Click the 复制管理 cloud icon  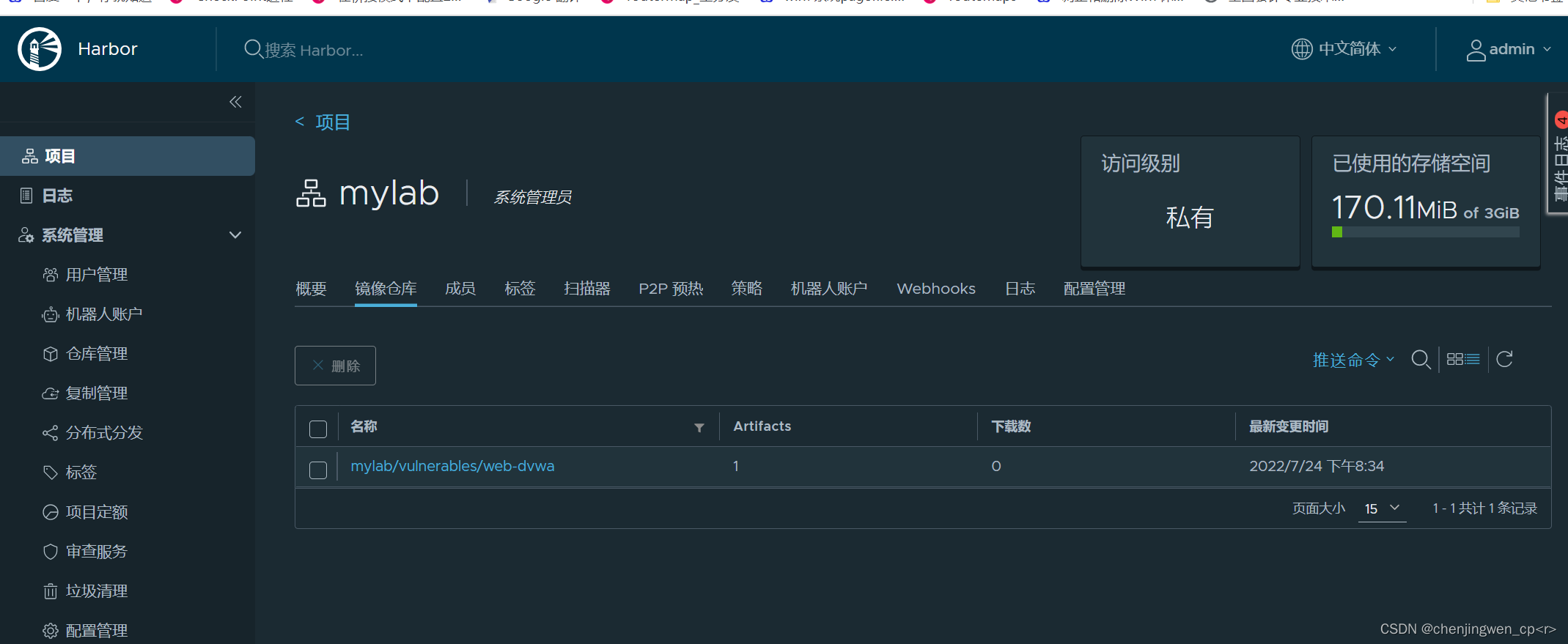[50, 393]
